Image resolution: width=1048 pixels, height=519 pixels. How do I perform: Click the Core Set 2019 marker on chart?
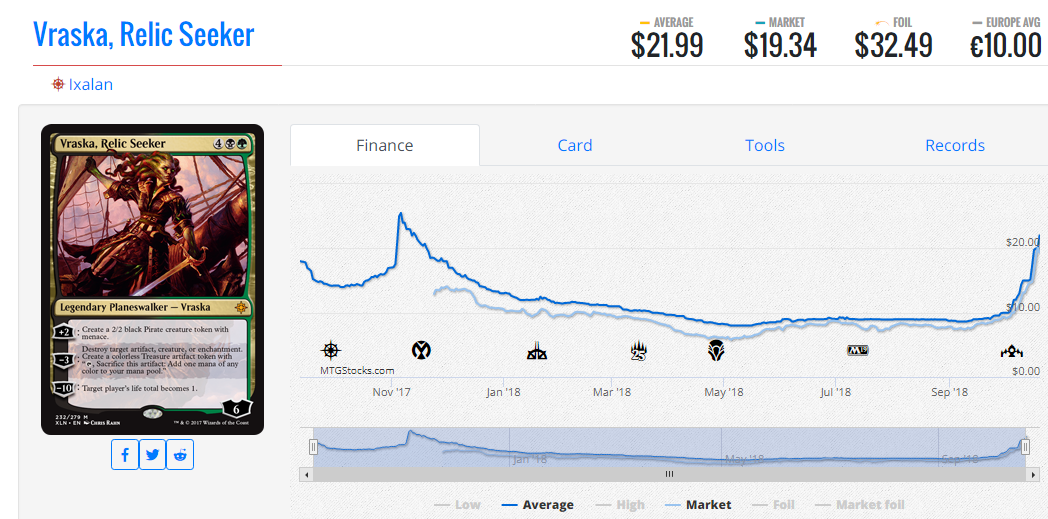858,350
